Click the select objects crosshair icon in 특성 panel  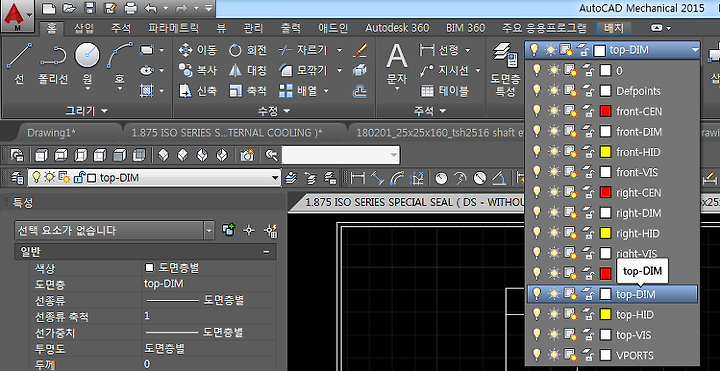249,230
